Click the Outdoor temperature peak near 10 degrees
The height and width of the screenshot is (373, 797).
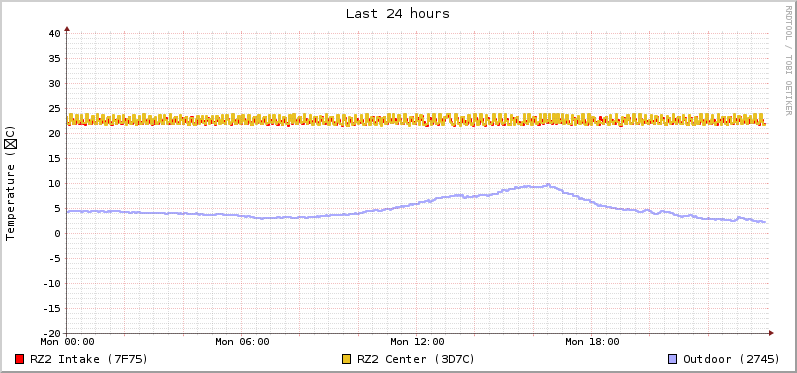[x=548, y=185]
